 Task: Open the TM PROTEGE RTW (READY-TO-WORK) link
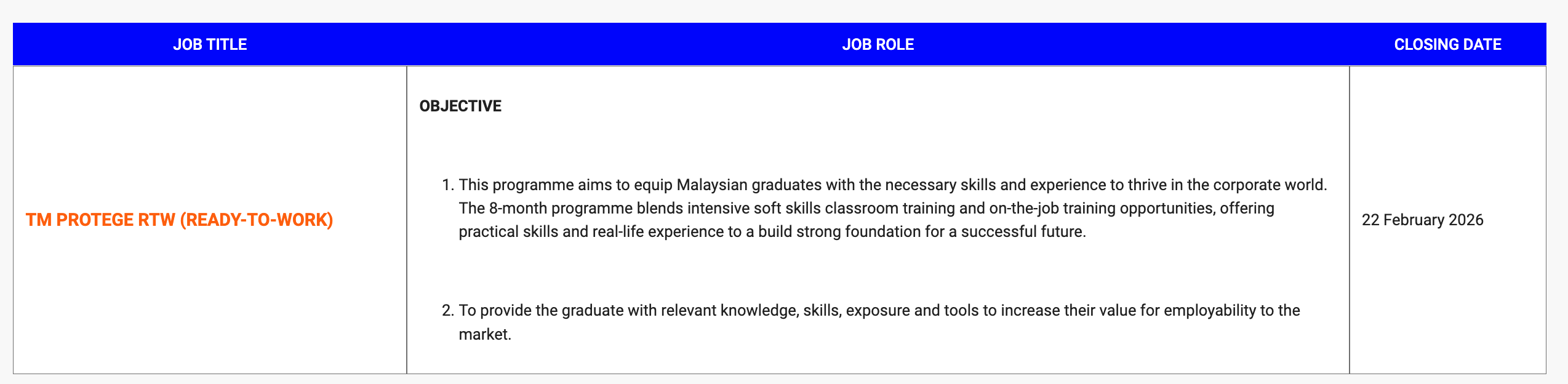179,220
